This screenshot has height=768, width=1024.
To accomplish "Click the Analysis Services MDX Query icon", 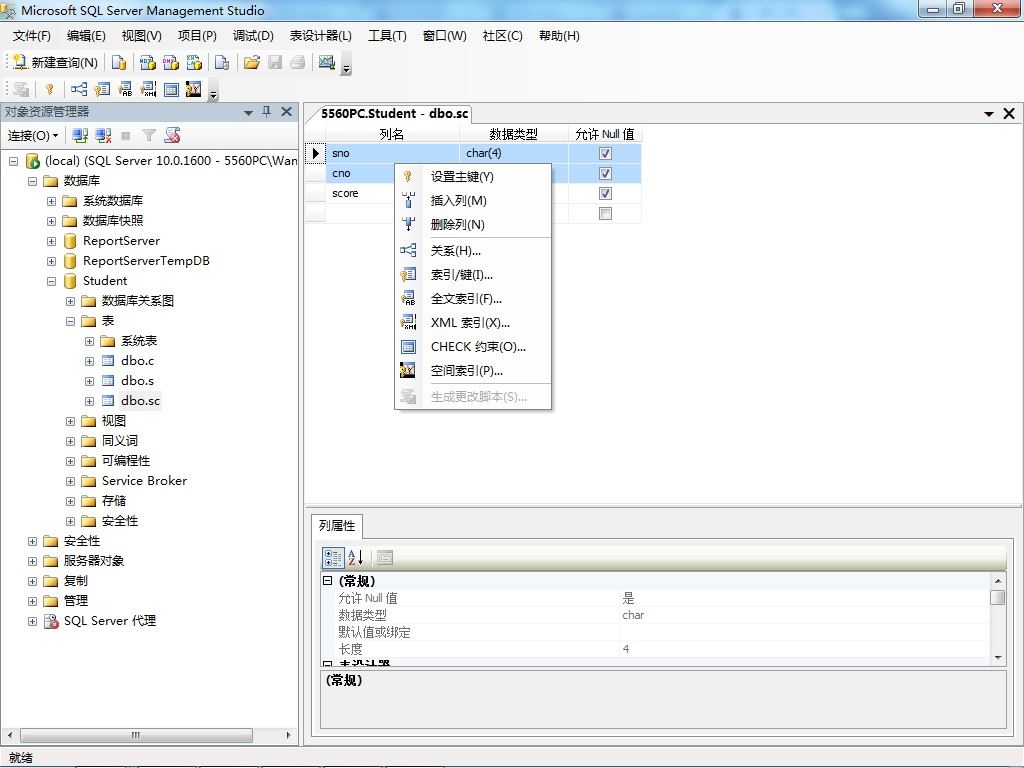I will 148,62.
